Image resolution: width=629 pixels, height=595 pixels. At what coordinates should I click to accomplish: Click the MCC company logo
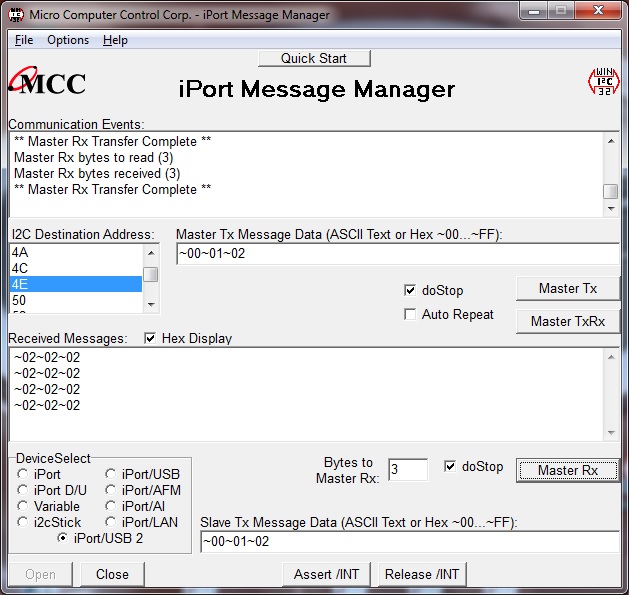pos(47,81)
